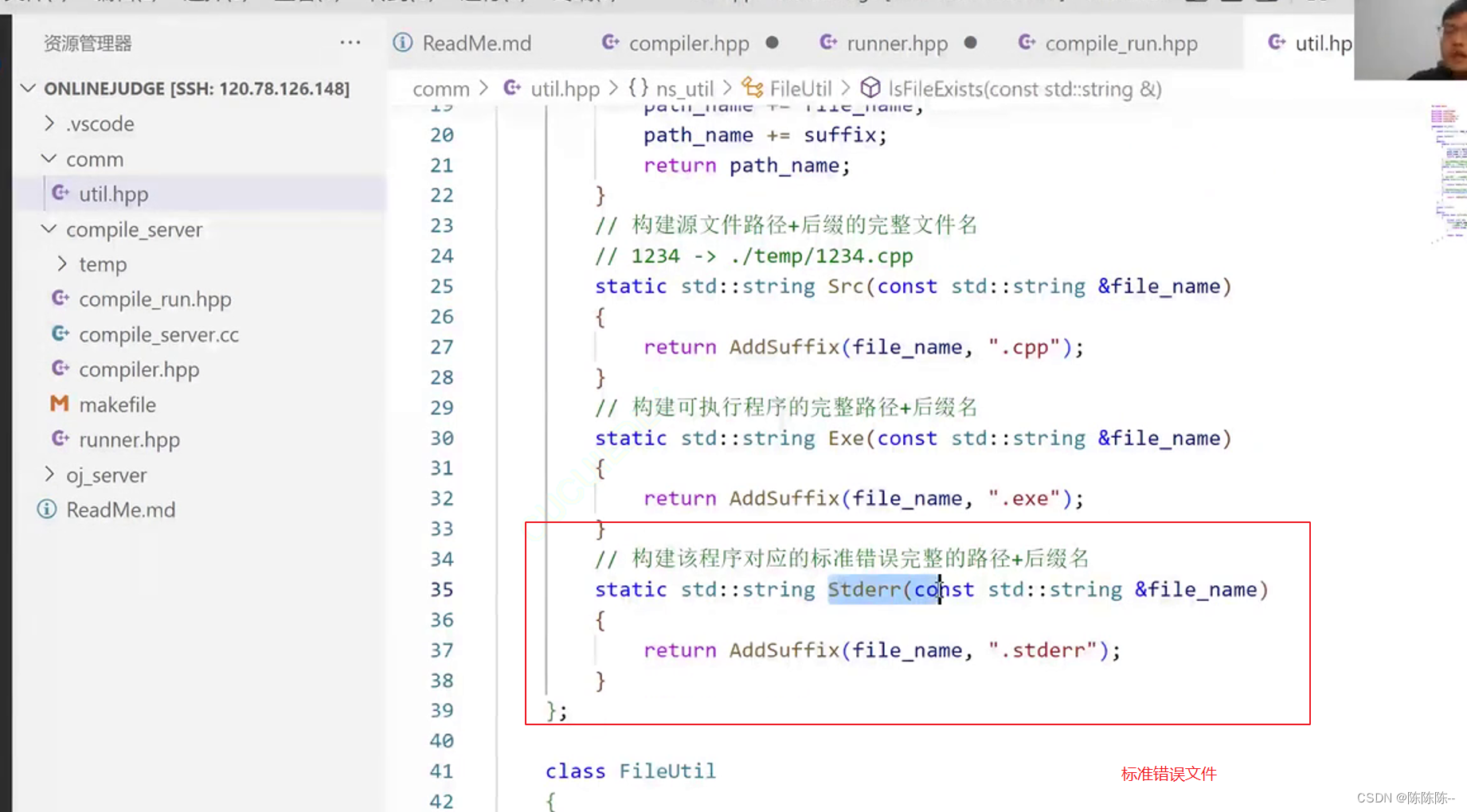This screenshot has width=1467, height=812.
Task: Click the info icon beside explorer ReadMe.md
Action: click(47, 509)
